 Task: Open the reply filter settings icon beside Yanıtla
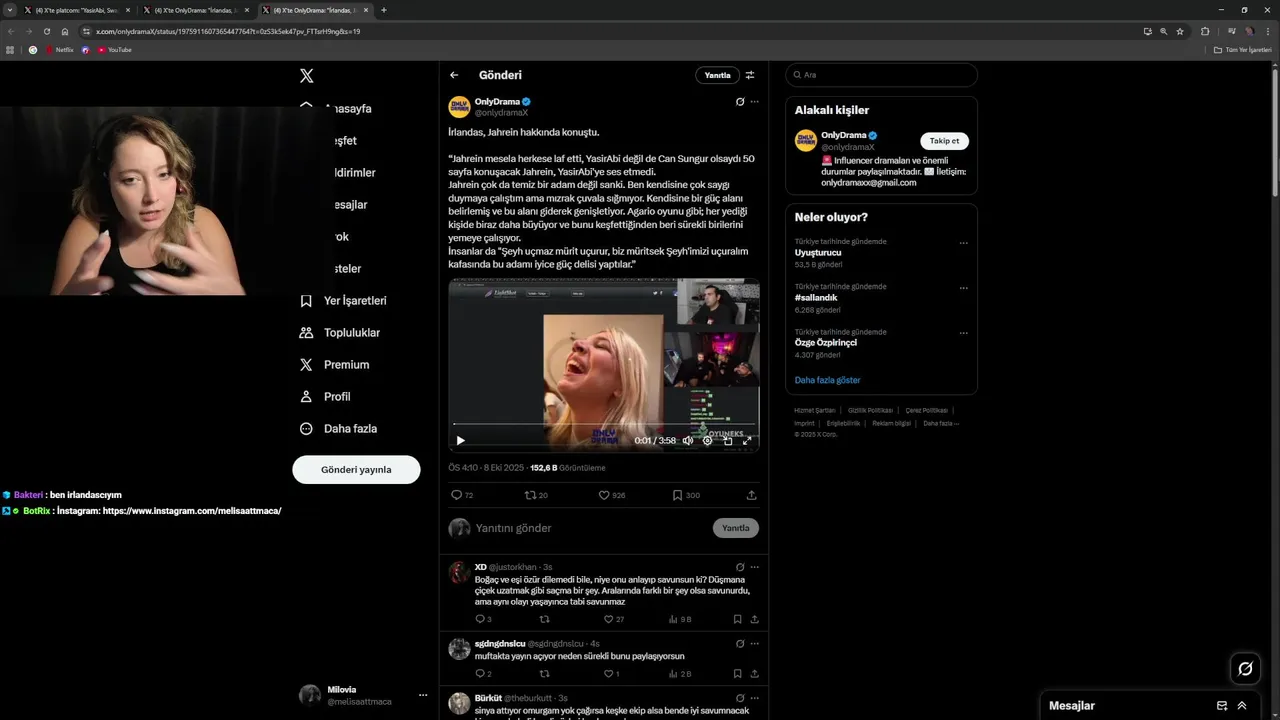point(750,75)
